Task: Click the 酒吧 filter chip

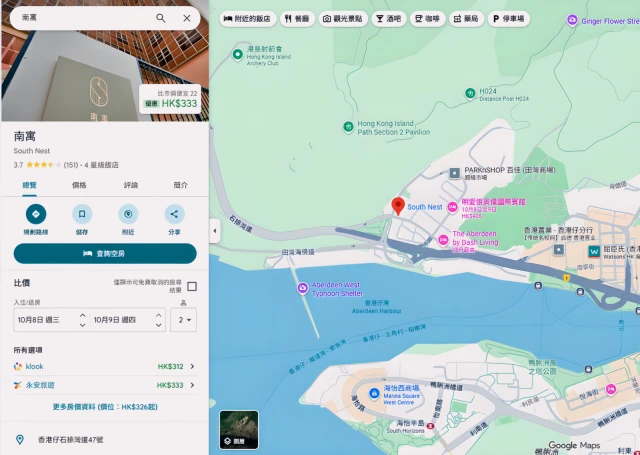Action: [x=389, y=19]
